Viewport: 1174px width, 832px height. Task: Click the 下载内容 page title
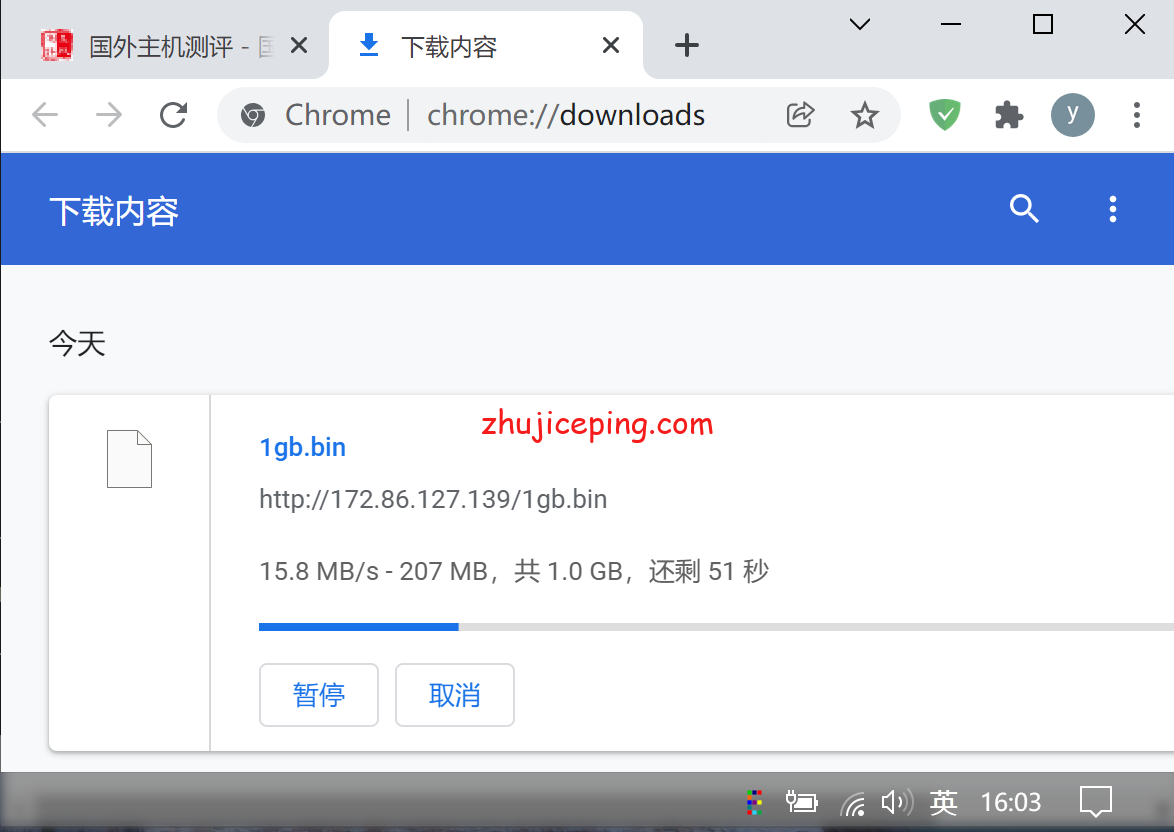click(114, 211)
